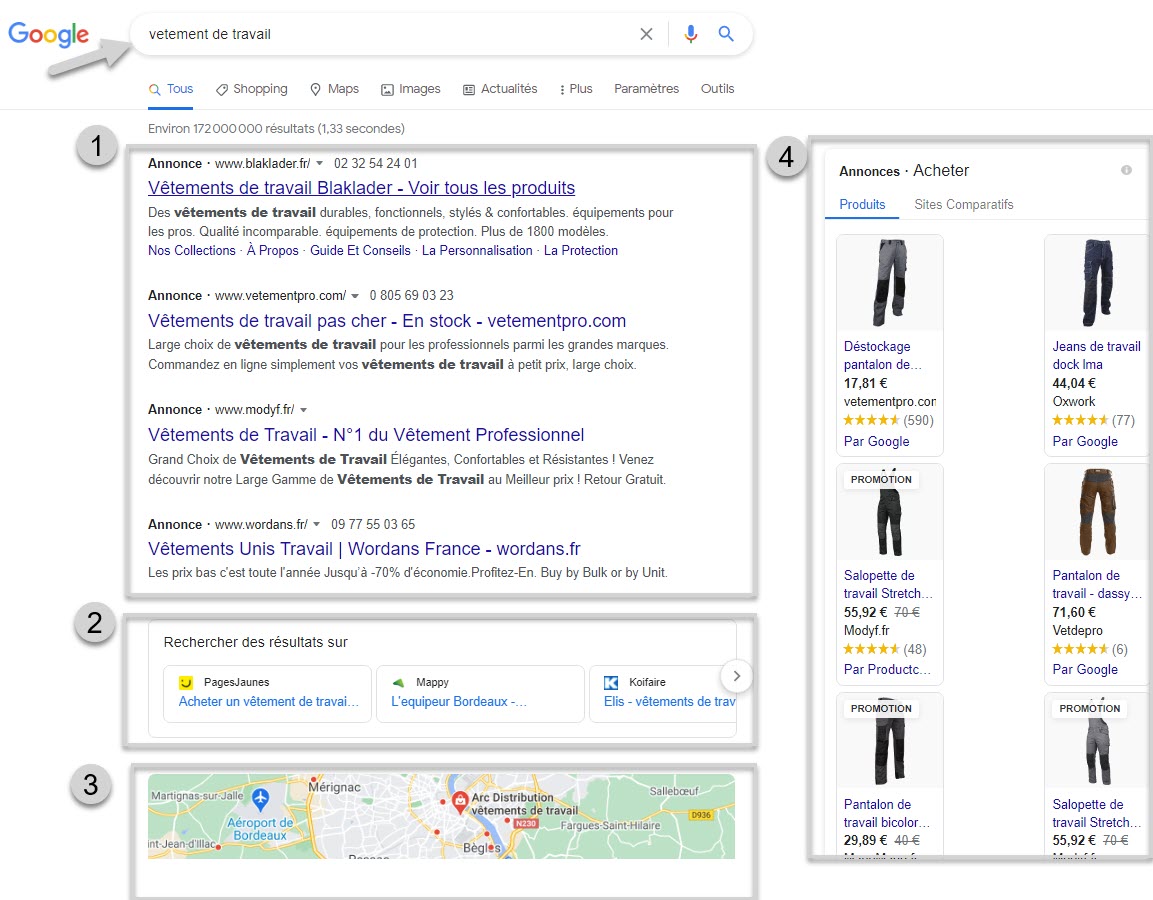This screenshot has width=1153, height=900.
Task: Open 'N°1 du Vêtement Professionnel' result
Action: point(366,435)
